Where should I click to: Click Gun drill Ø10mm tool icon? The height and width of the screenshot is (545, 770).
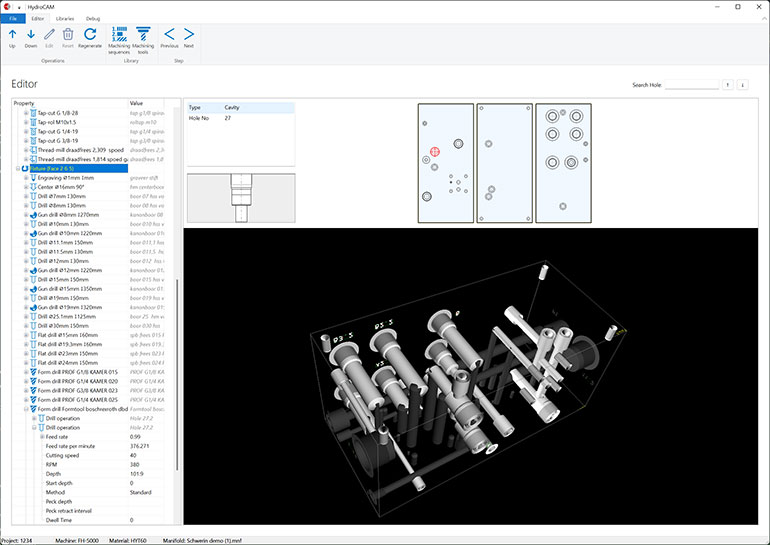[33, 233]
